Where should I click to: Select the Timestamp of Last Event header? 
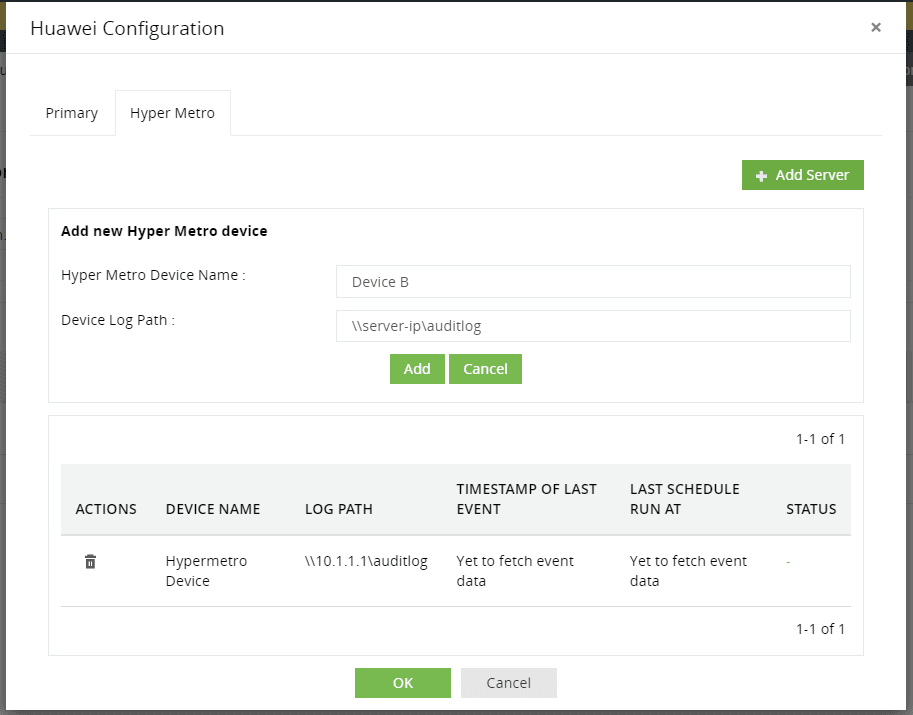tap(526, 499)
